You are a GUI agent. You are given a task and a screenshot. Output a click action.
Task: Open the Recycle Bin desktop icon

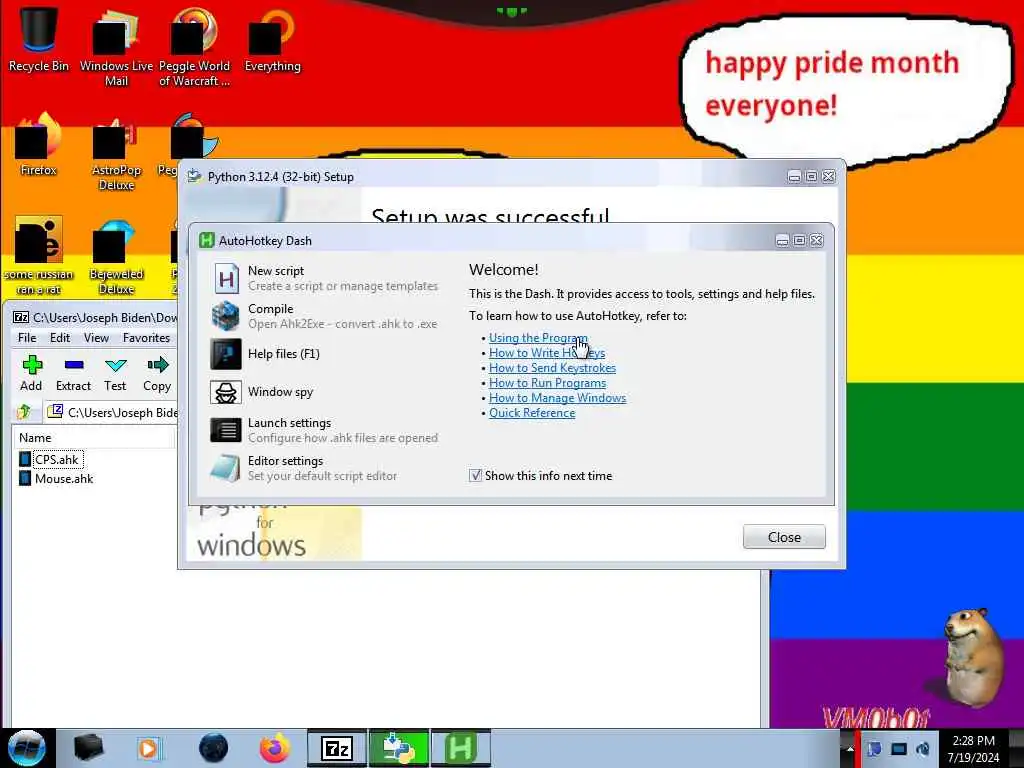click(x=39, y=39)
